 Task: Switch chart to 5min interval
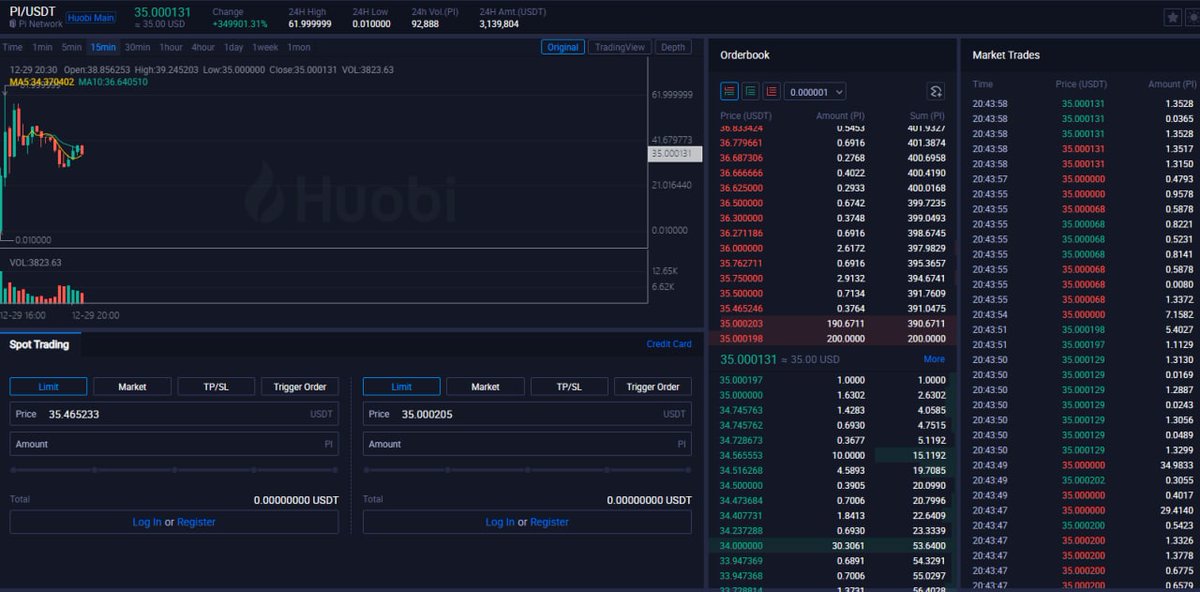tap(71, 47)
